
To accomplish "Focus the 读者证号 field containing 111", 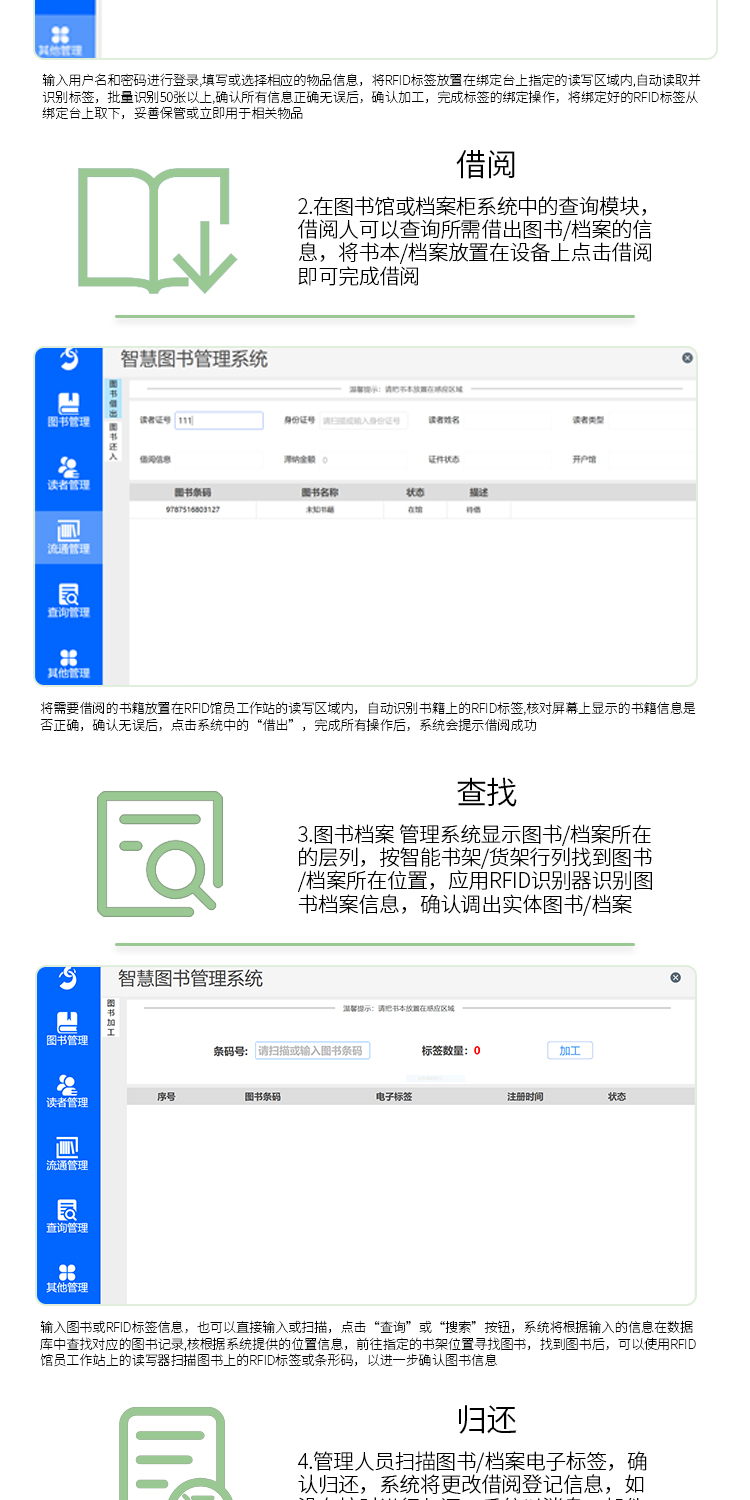I will 218,421.
